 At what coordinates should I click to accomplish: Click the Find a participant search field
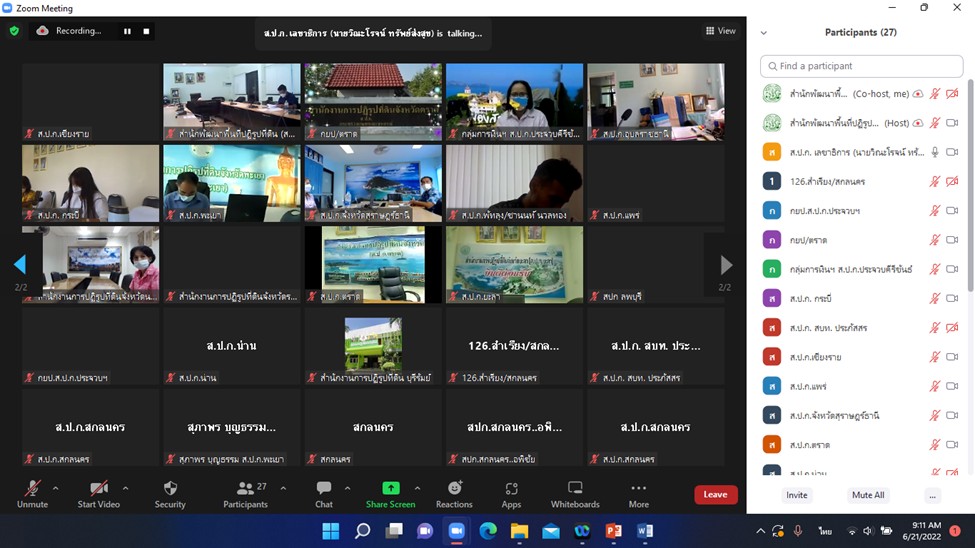point(862,66)
